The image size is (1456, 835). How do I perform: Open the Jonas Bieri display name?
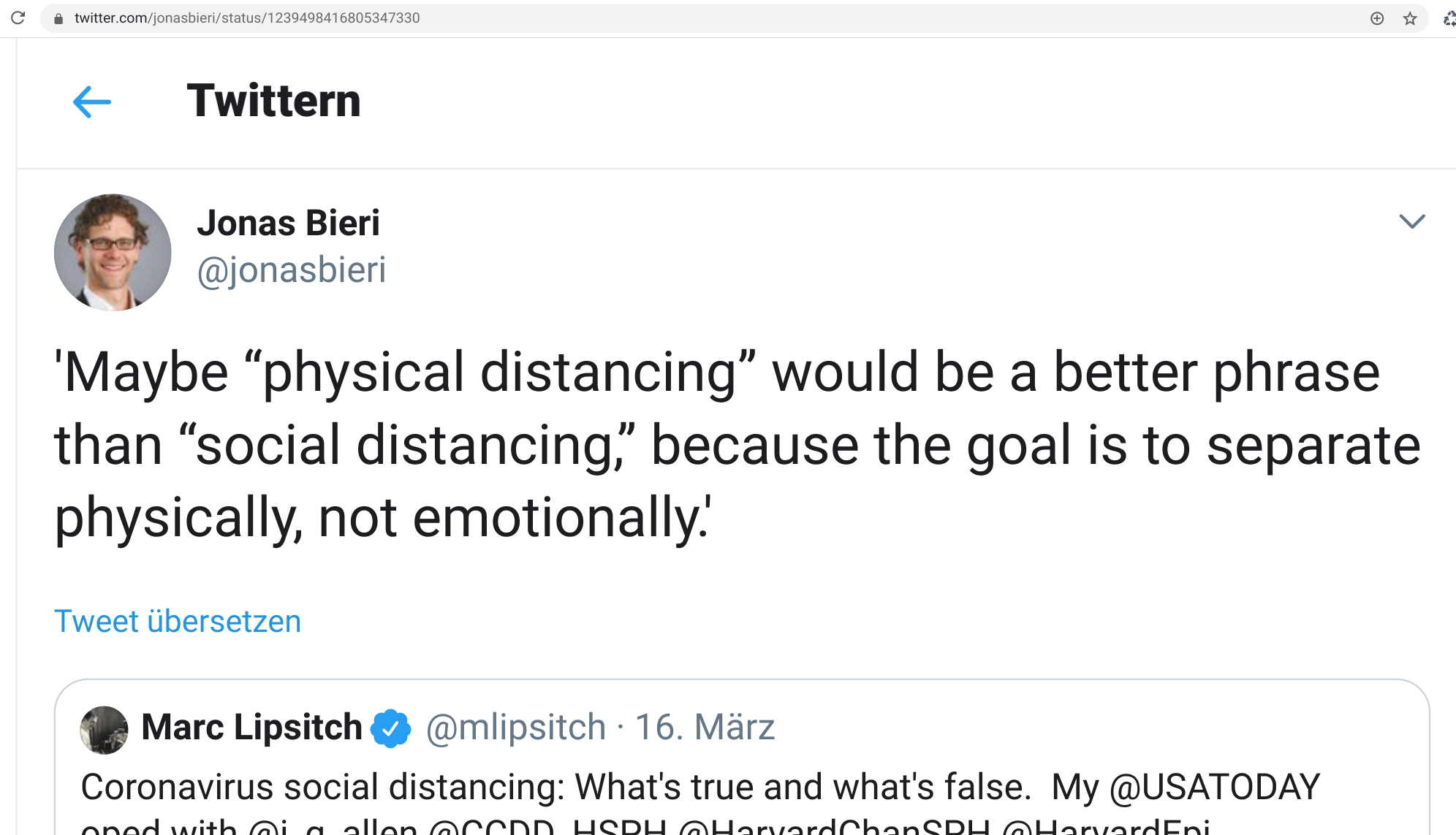click(288, 223)
